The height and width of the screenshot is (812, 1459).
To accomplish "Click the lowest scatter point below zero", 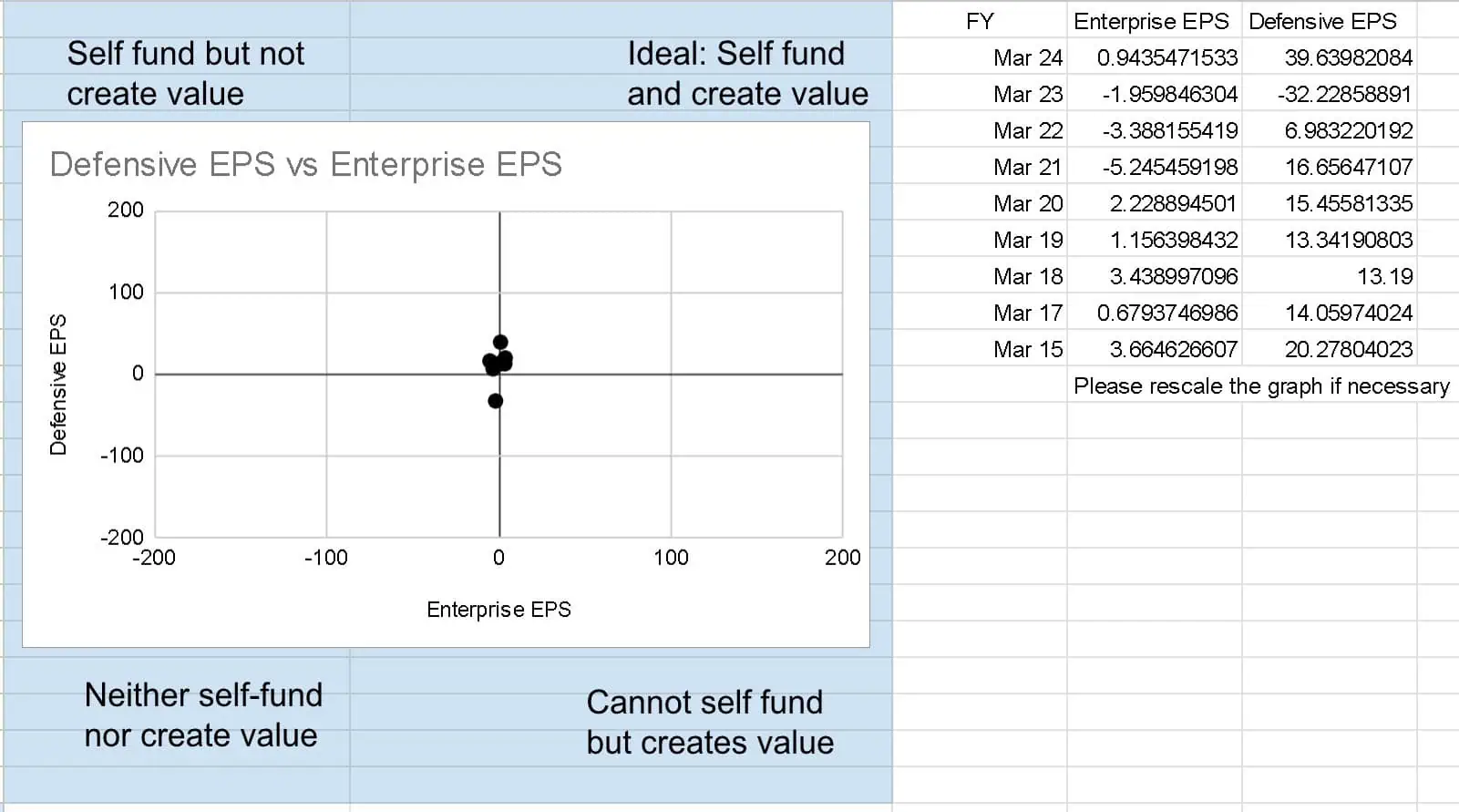I will [x=495, y=401].
